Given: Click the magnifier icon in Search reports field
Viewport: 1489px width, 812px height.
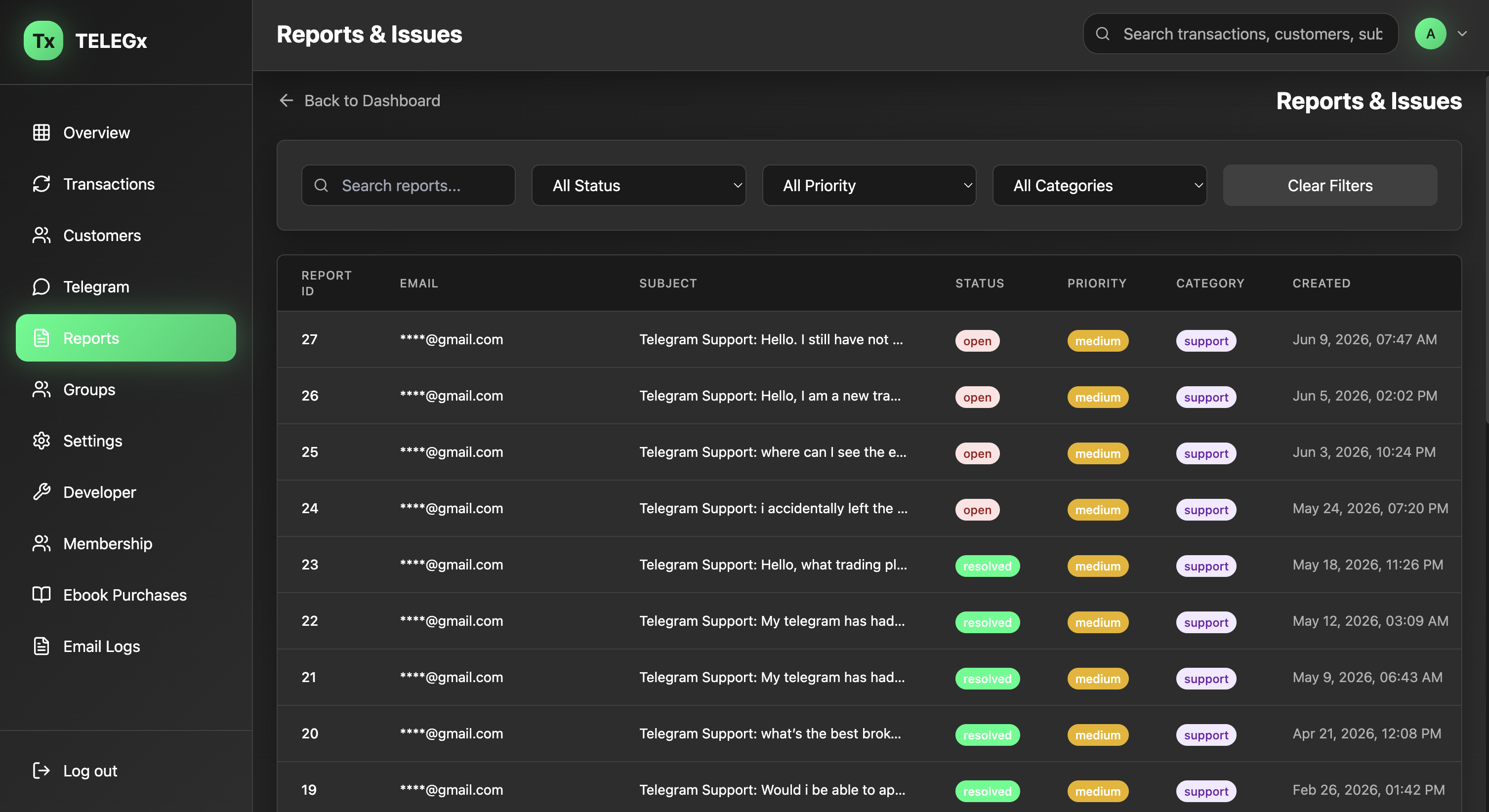Looking at the screenshot, I should (x=321, y=186).
